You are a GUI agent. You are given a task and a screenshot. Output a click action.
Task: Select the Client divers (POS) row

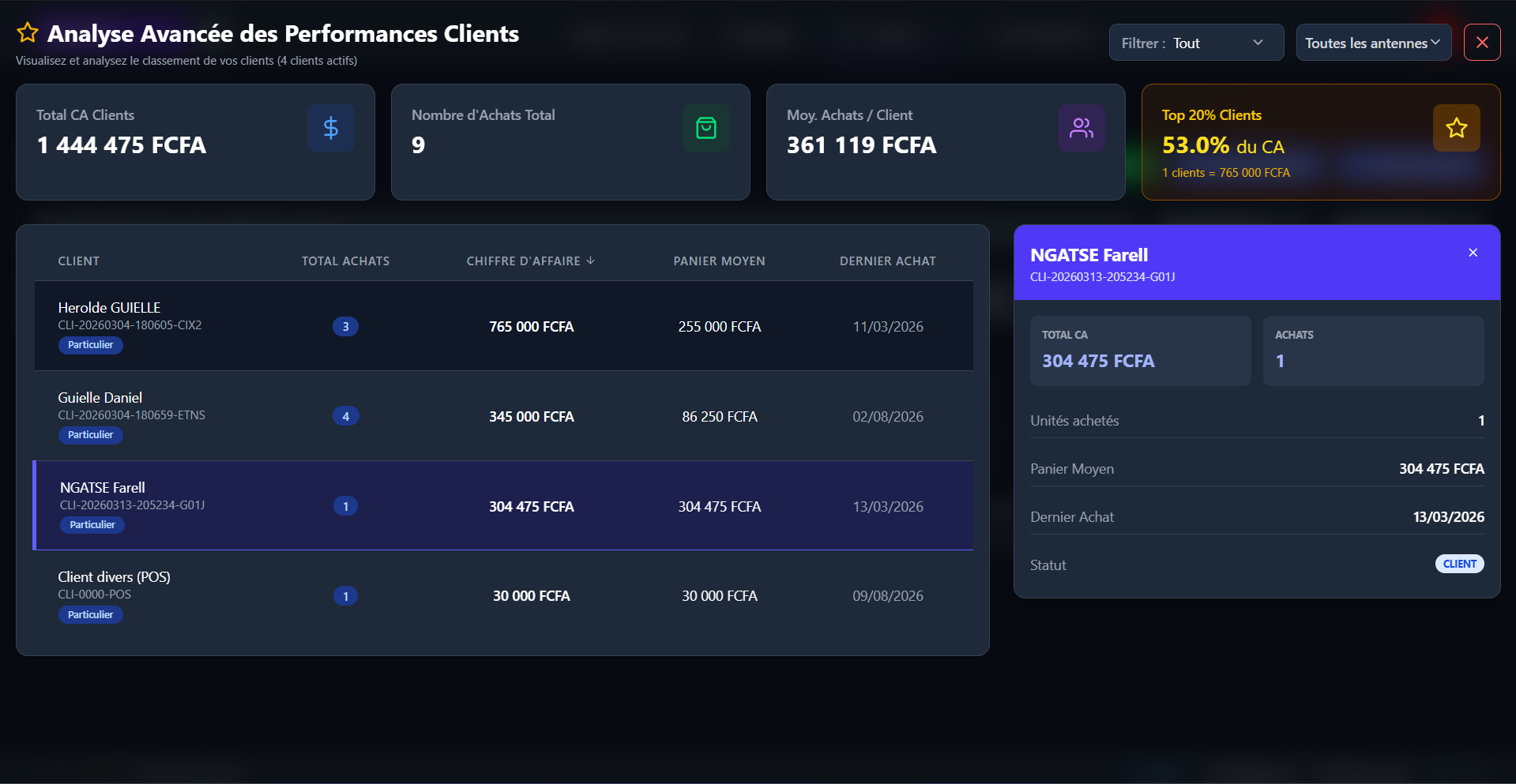[x=504, y=595]
